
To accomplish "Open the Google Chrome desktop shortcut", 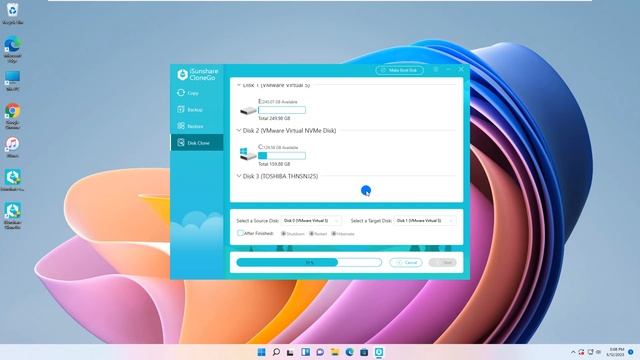I will click(13, 116).
